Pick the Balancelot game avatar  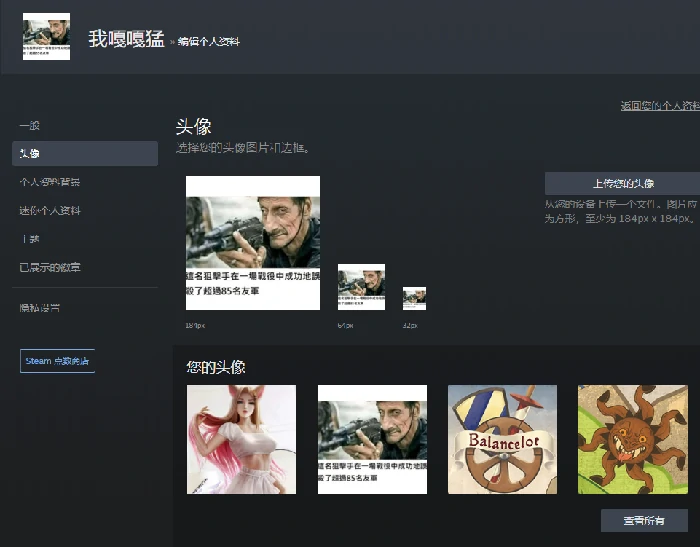(502, 439)
